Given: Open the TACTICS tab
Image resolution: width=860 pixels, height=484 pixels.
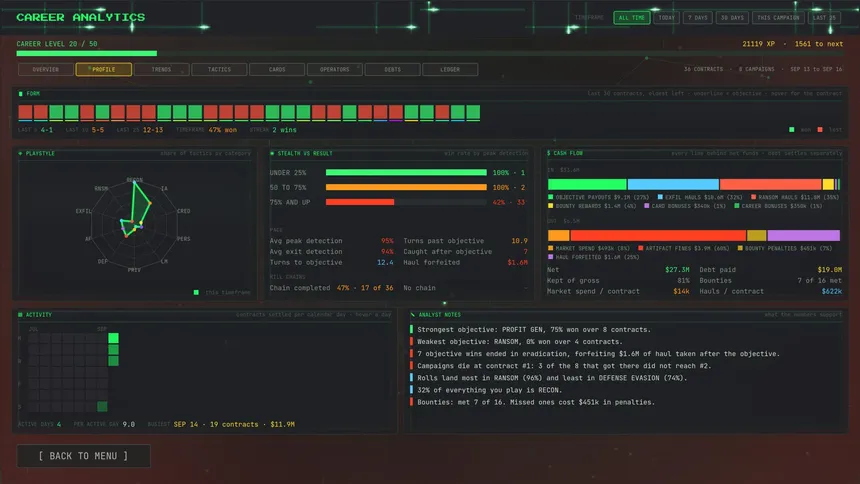Looking at the screenshot, I should (x=219, y=70).
